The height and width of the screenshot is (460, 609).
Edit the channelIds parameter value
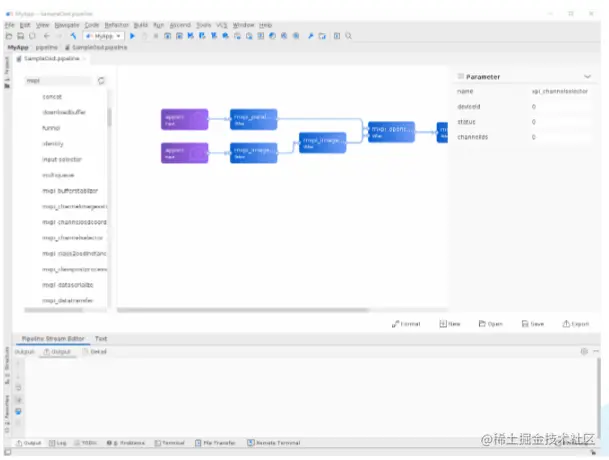tap(560, 137)
